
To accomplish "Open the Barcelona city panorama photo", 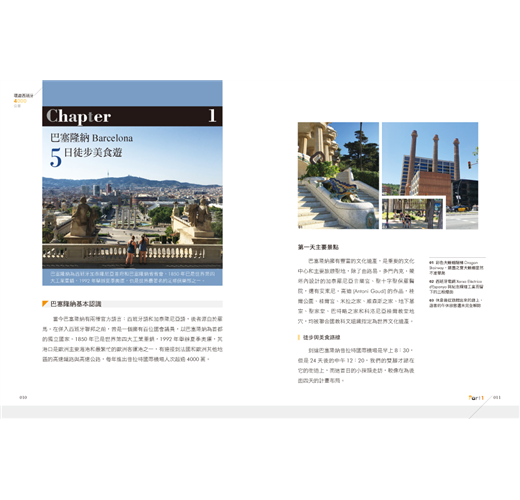I will tap(132, 221).
